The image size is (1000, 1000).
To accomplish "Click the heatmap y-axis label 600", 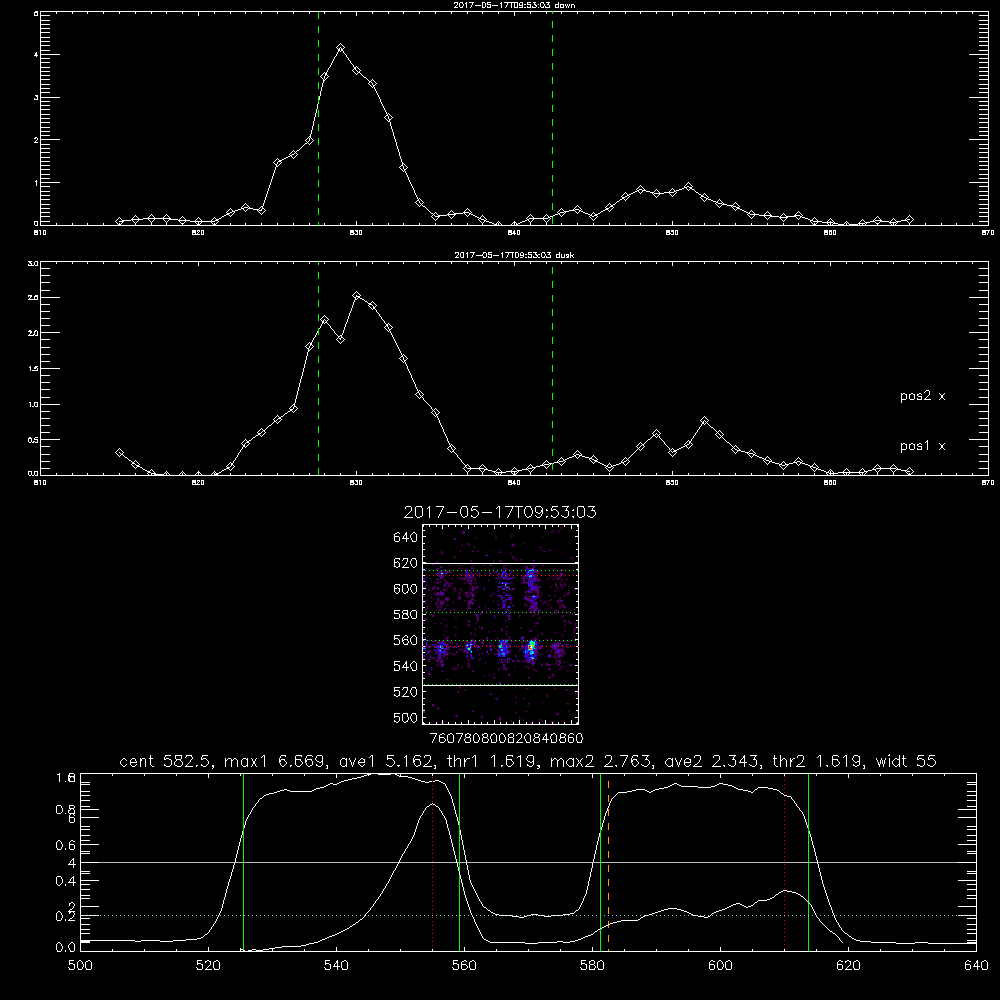I will click(x=405, y=589).
